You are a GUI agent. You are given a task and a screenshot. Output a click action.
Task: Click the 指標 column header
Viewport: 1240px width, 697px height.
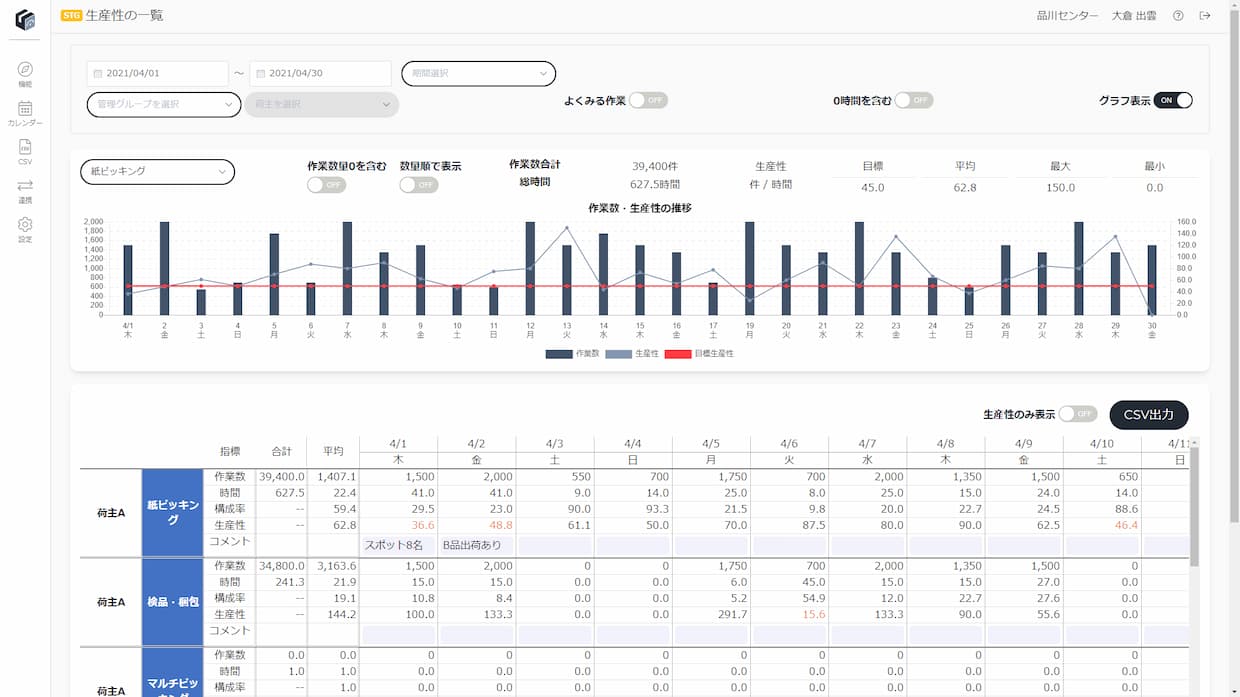[230, 451]
